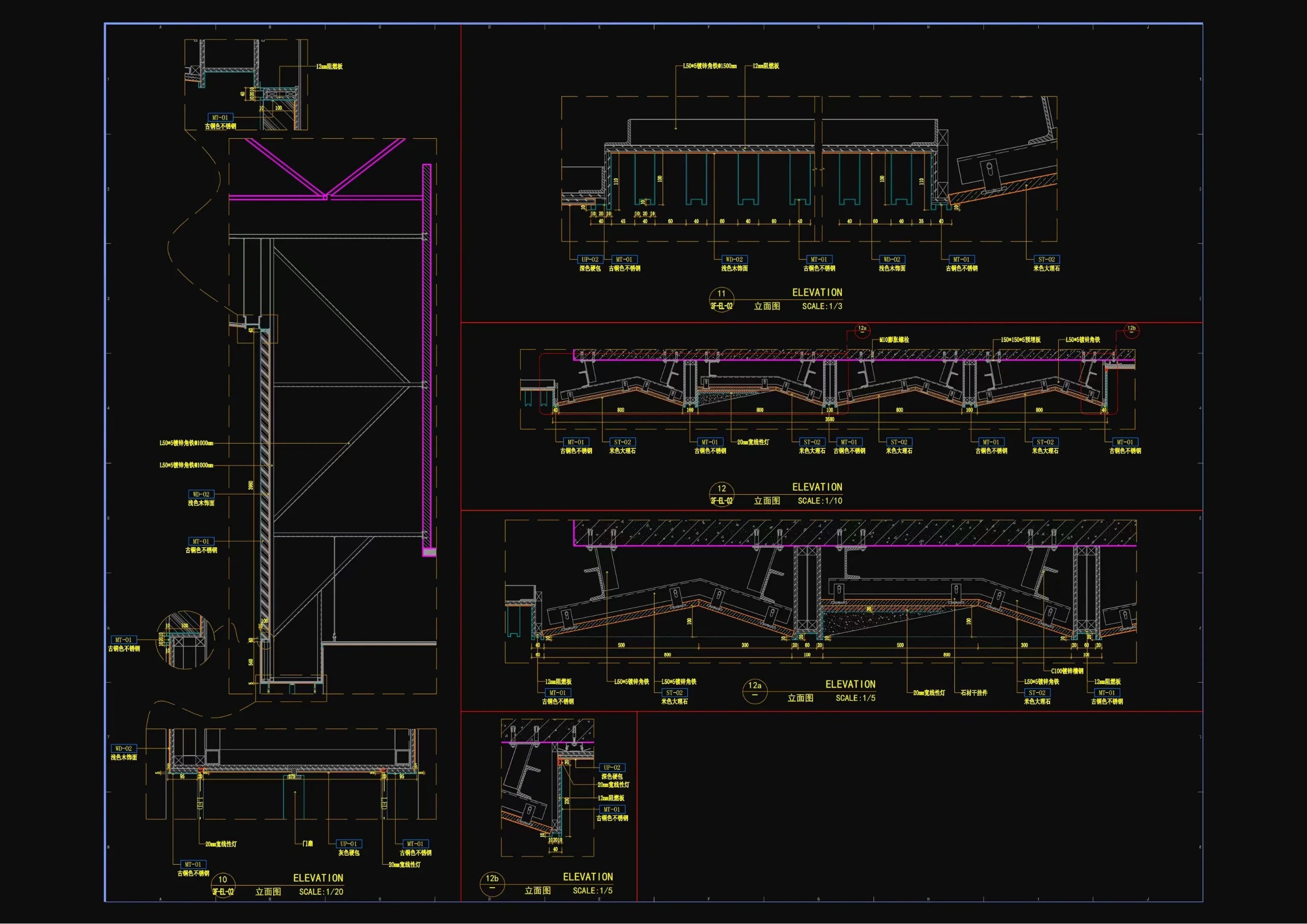Image resolution: width=1307 pixels, height=924 pixels.
Task: Click the drawing number 11 title bubble
Action: (x=721, y=300)
